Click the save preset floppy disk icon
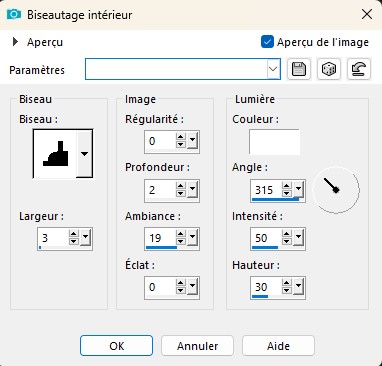382x366 pixels. tap(299, 69)
